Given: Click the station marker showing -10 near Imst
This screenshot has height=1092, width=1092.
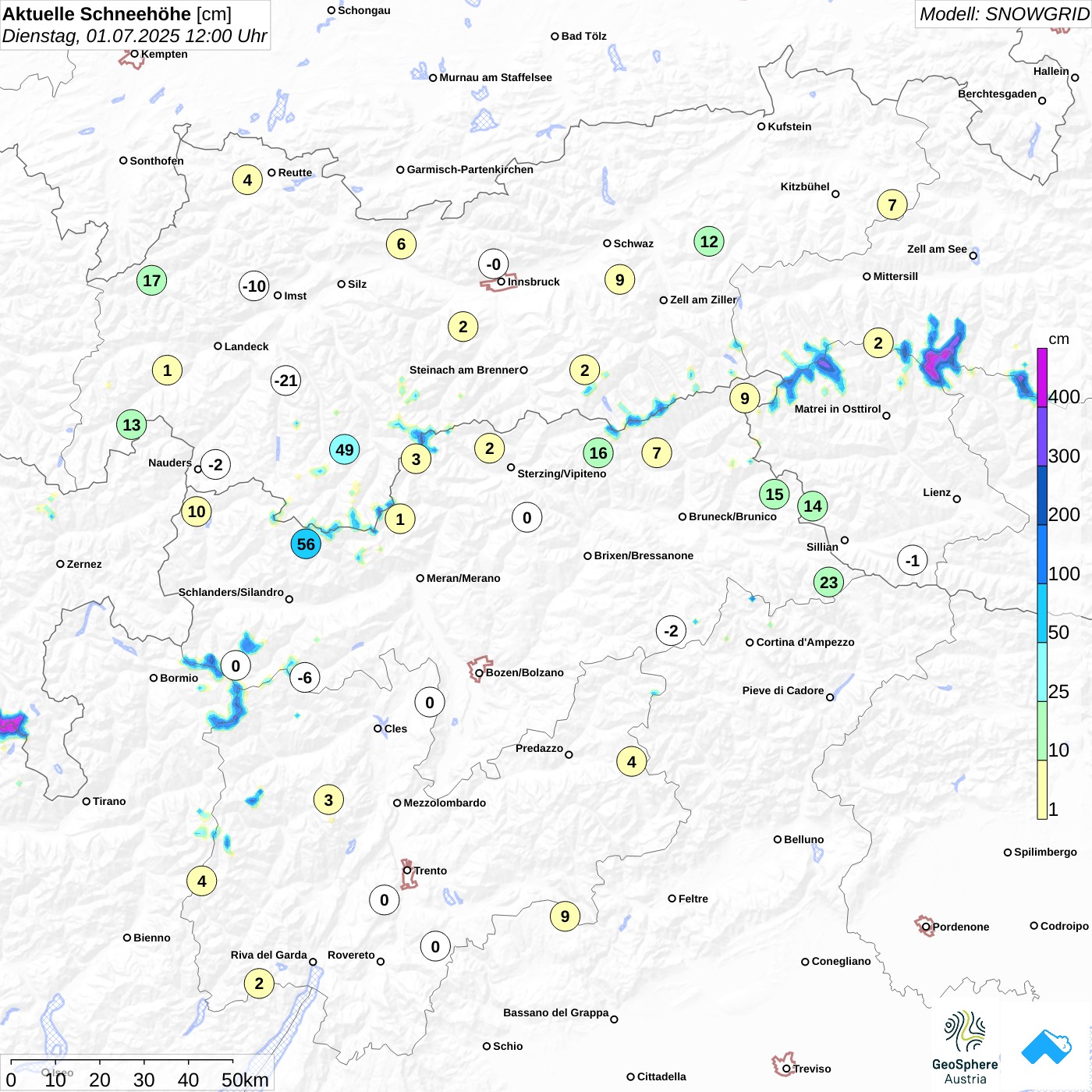Looking at the screenshot, I should (254, 286).
